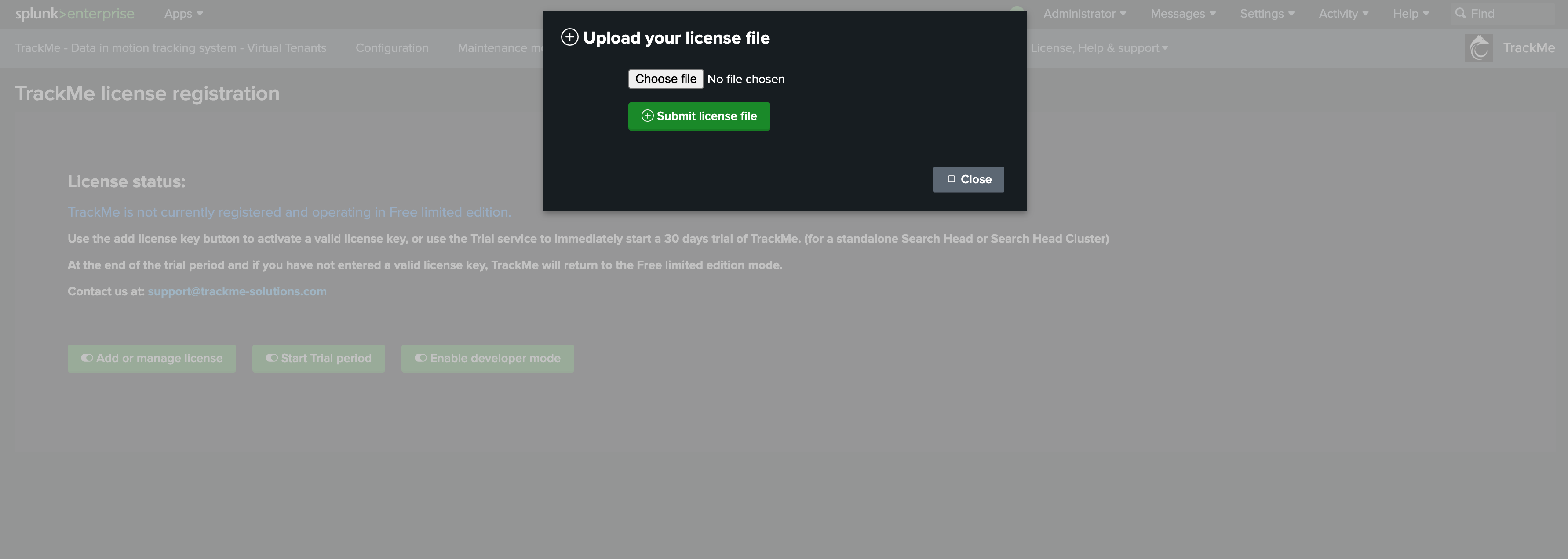The width and height of the screenshot is (1568, 559).
Task: Click the Free limited edition status text
Action: (289, 212)
